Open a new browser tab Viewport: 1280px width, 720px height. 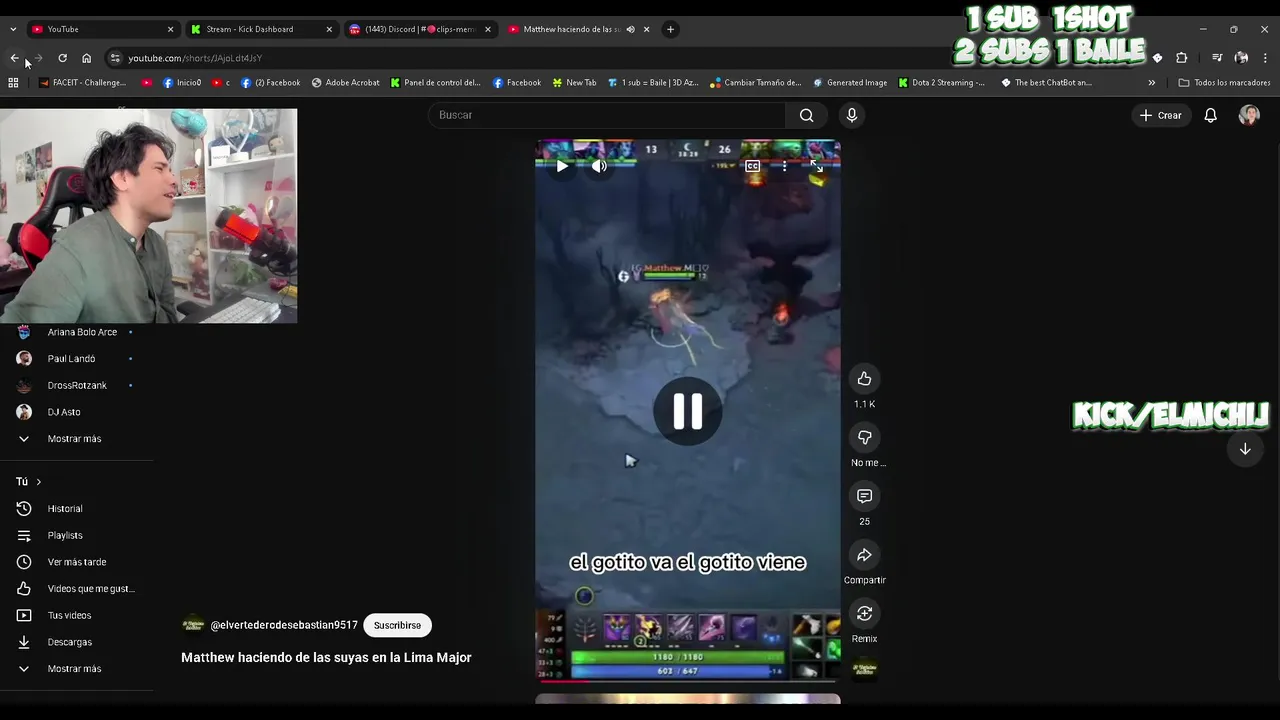click(x=670, y=29)
